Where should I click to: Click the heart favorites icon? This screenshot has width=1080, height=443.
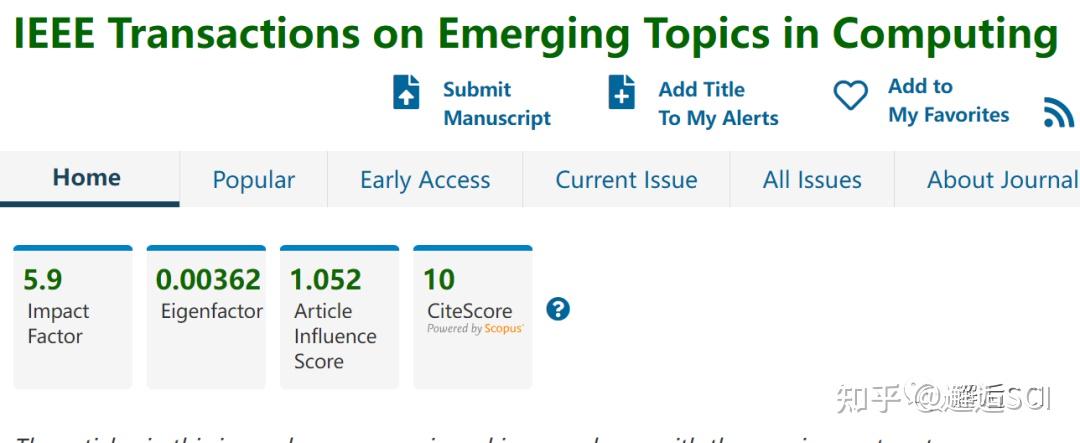click(851, 96)
